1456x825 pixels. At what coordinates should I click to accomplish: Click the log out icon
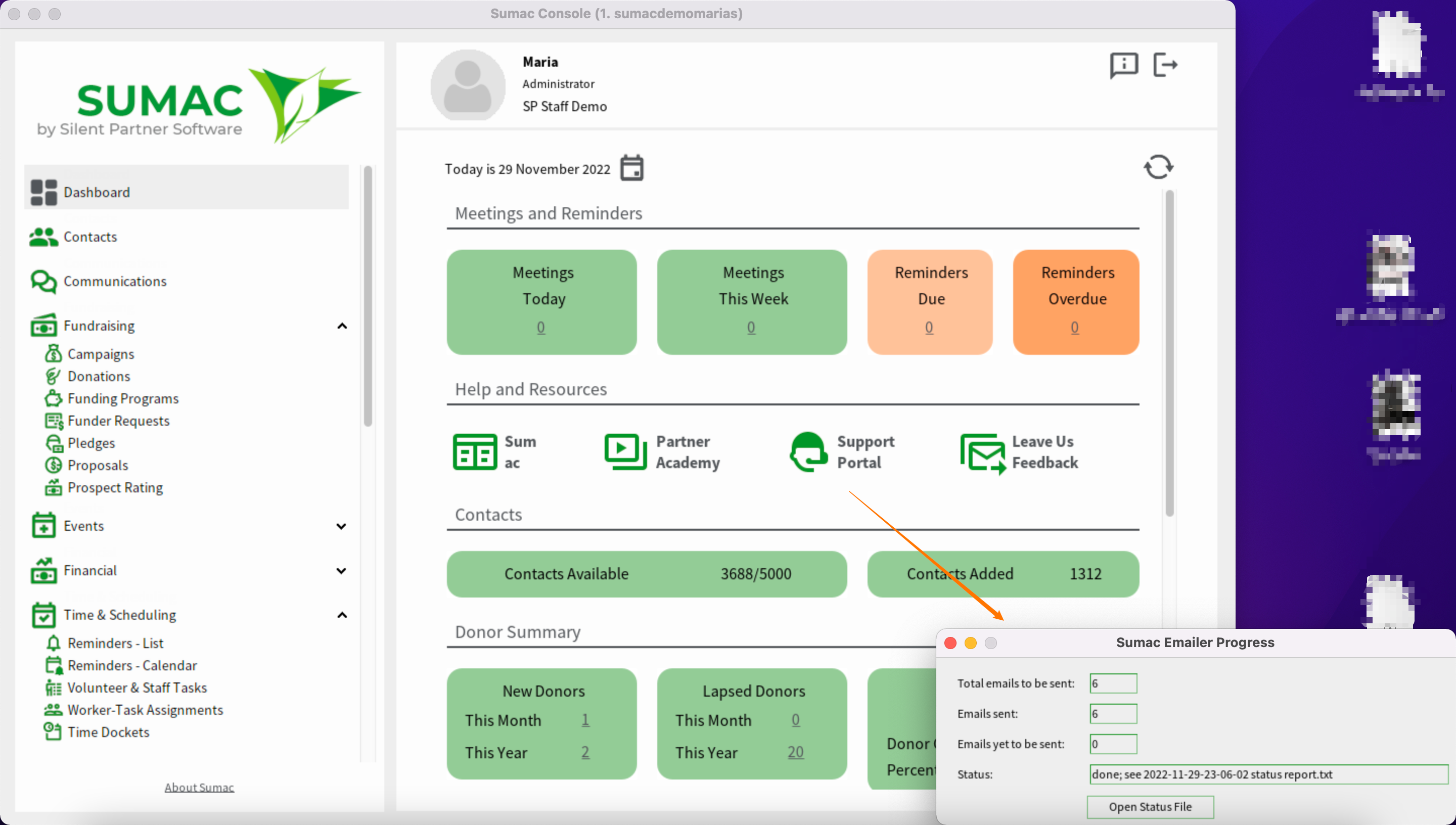[1165, 65]
